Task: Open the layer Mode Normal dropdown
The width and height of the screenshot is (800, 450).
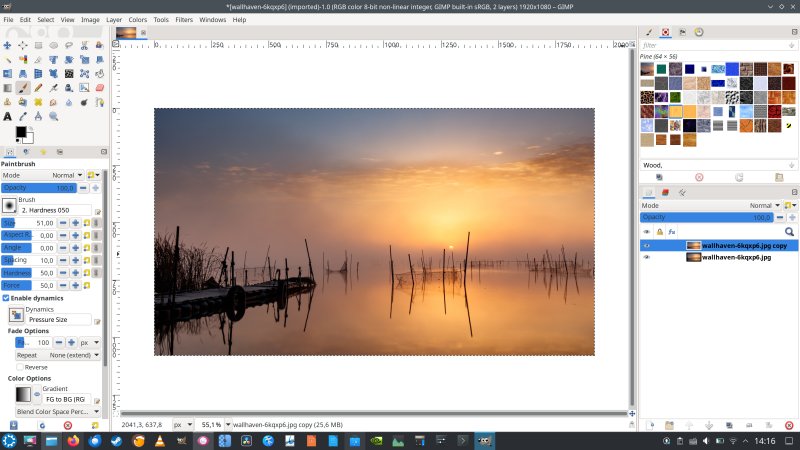Action: coord(711,205)
